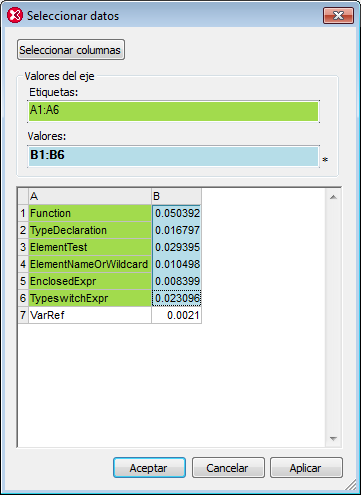Click the value 0.016797
361x495 pixels.
coord(177,230)
